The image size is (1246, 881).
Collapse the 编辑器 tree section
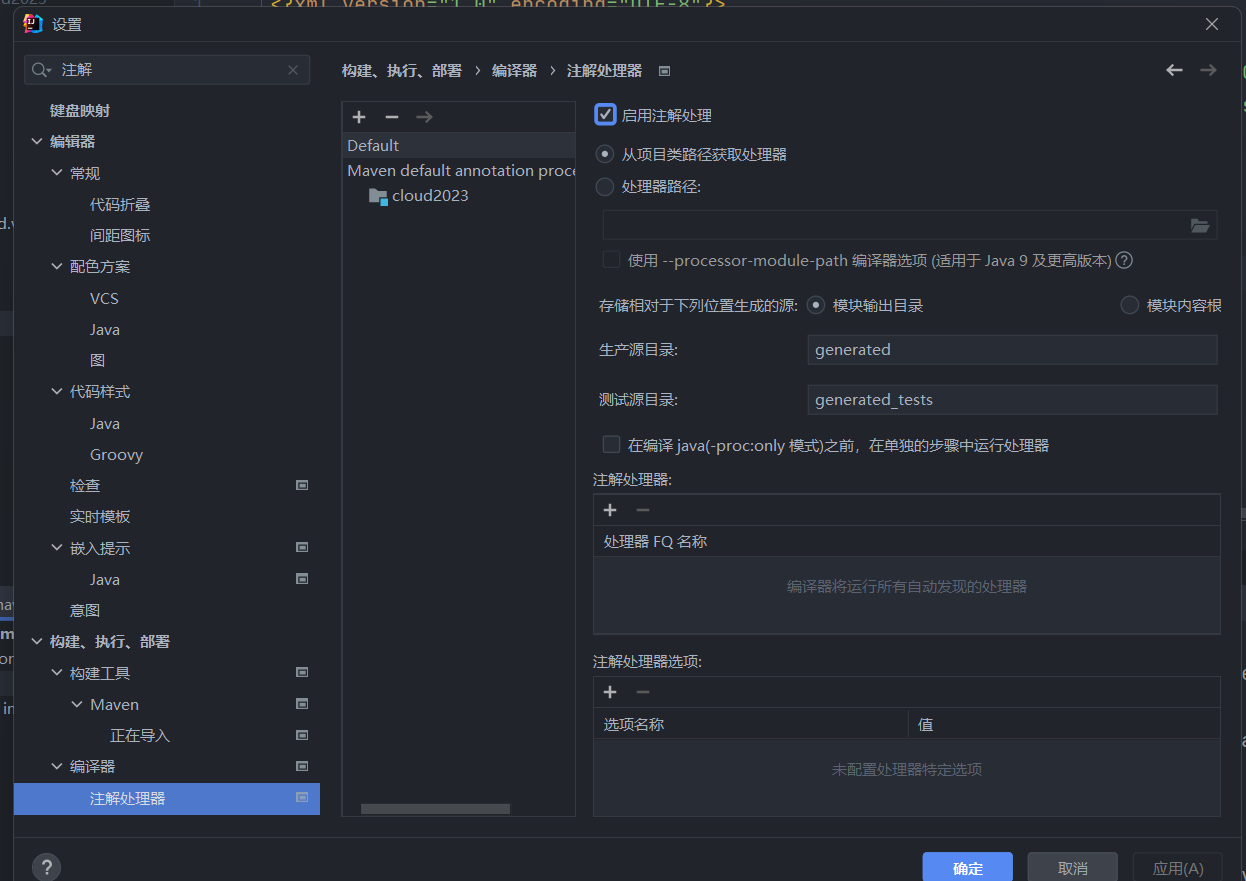[x=37, y=142]
